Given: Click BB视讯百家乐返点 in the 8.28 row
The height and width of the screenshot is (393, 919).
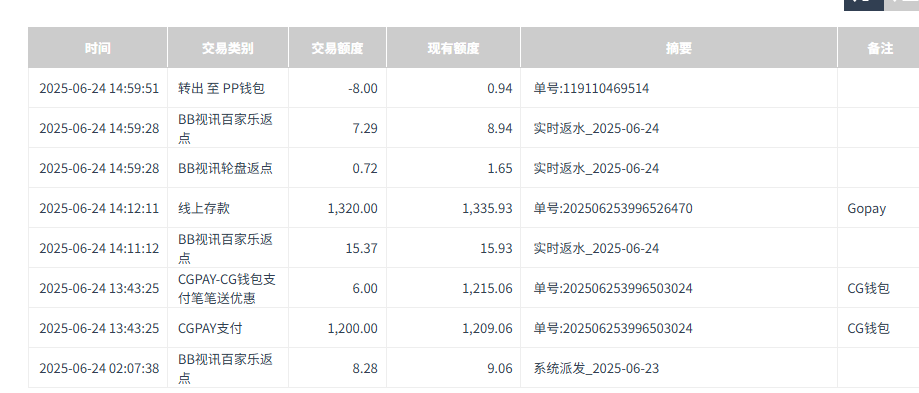Looking at the screenshot, I should pyautogui.click(x=226, y=368).
